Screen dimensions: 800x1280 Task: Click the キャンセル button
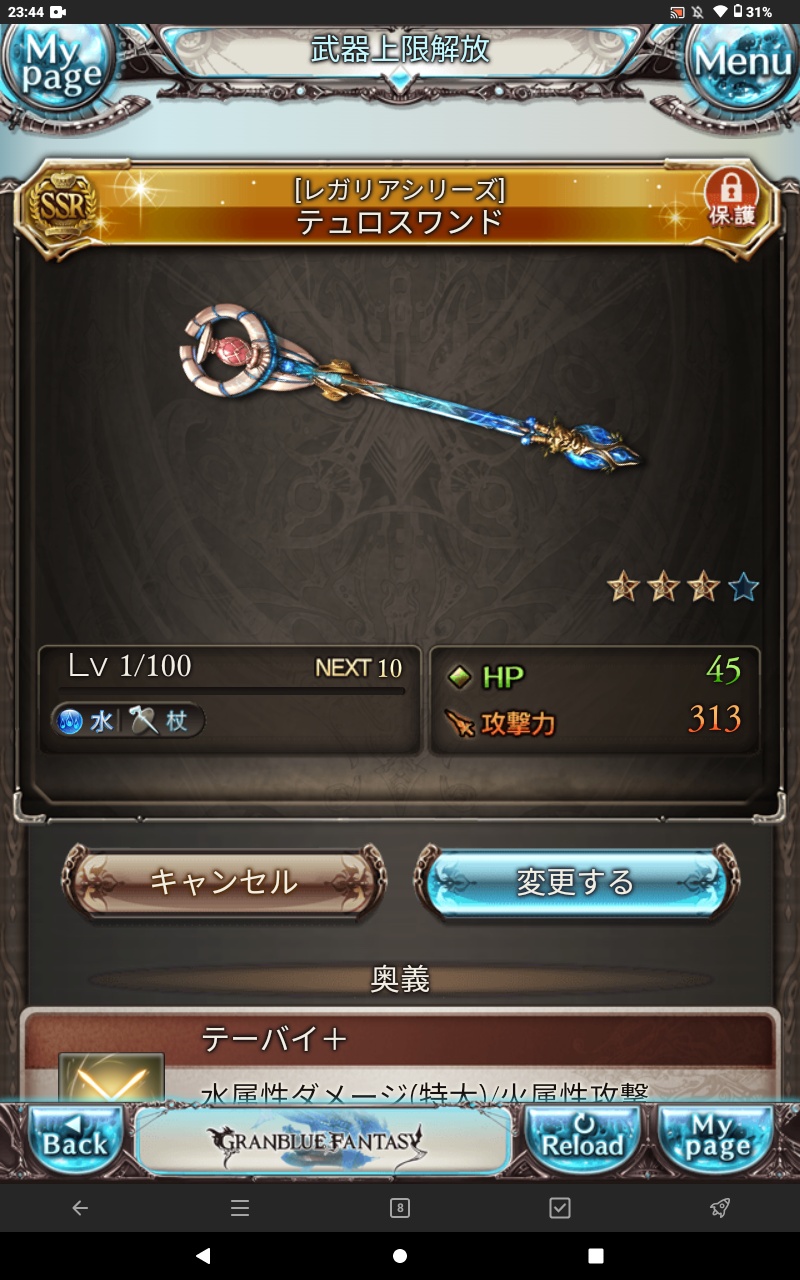(x=224, y=881)
